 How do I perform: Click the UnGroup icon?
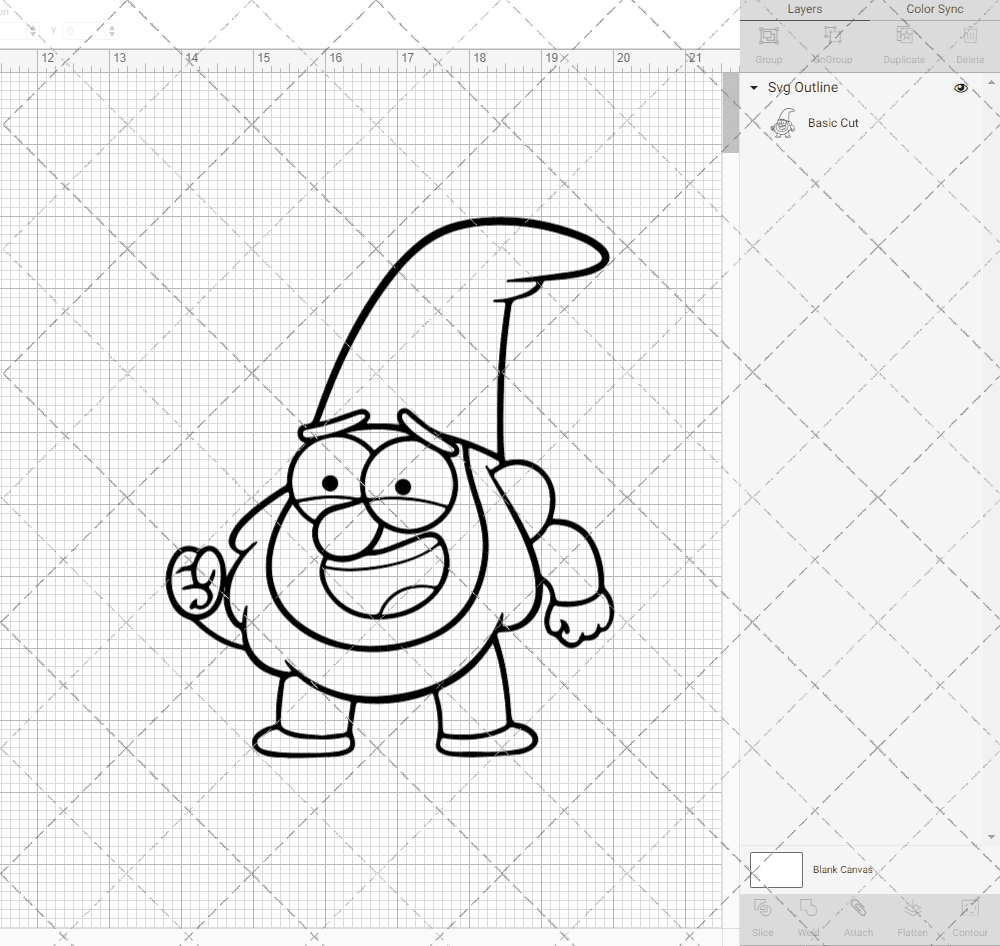(832, 36)
